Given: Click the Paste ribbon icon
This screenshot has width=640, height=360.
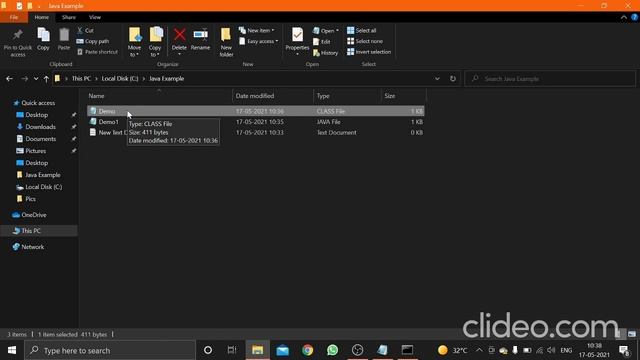Looking at the screenshot, I should click(64, 39).
